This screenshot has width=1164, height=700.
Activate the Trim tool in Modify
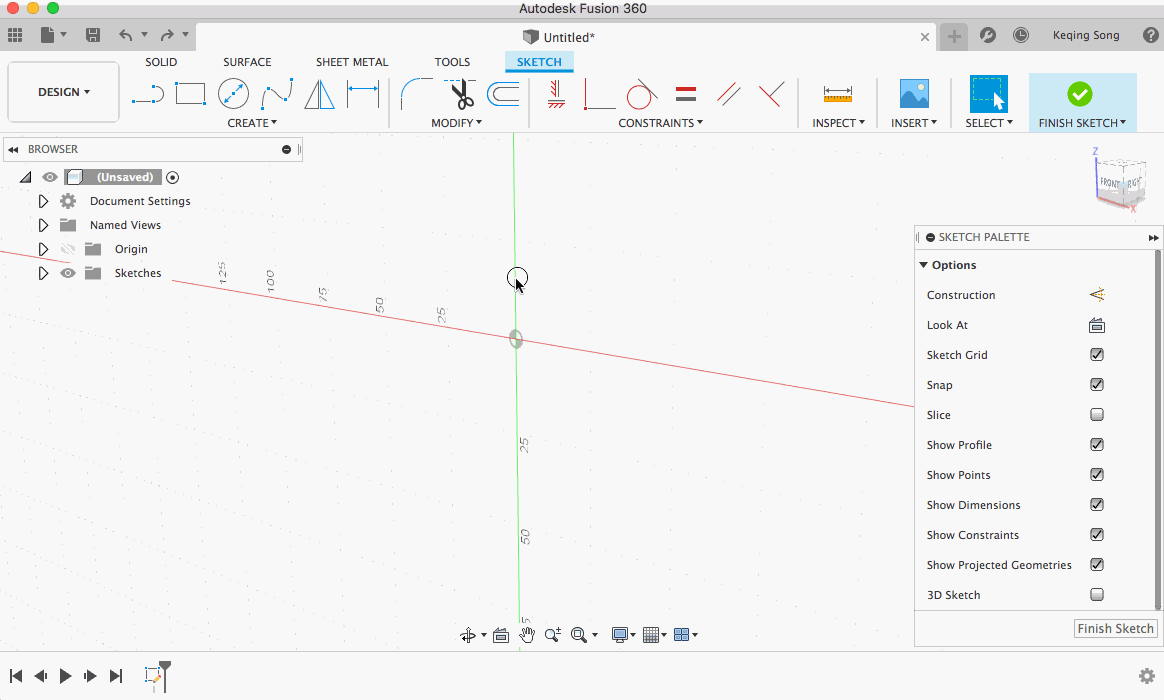pyautogui.click(x=461, y=93)
